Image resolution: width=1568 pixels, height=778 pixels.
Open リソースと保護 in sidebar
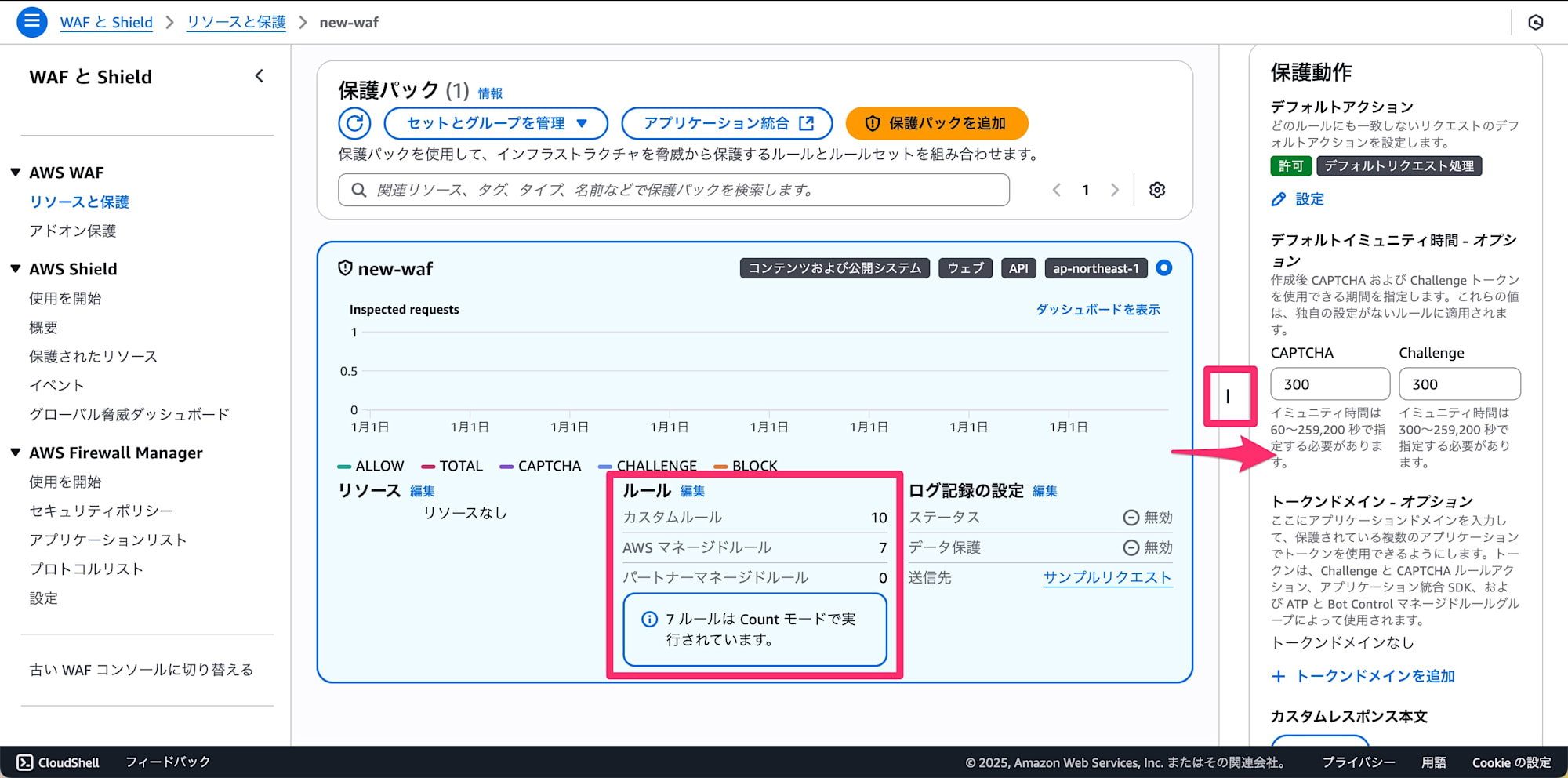coord(79,202)
